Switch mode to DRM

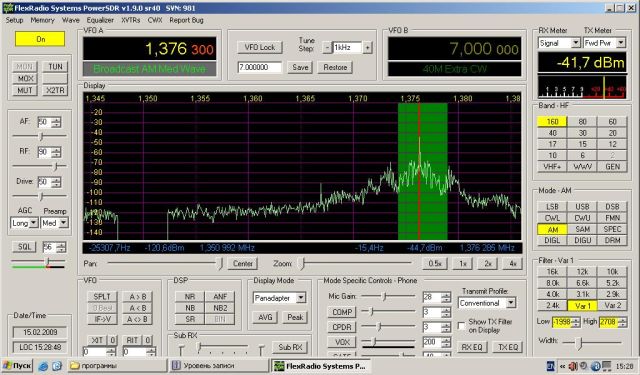click(612, 240)
